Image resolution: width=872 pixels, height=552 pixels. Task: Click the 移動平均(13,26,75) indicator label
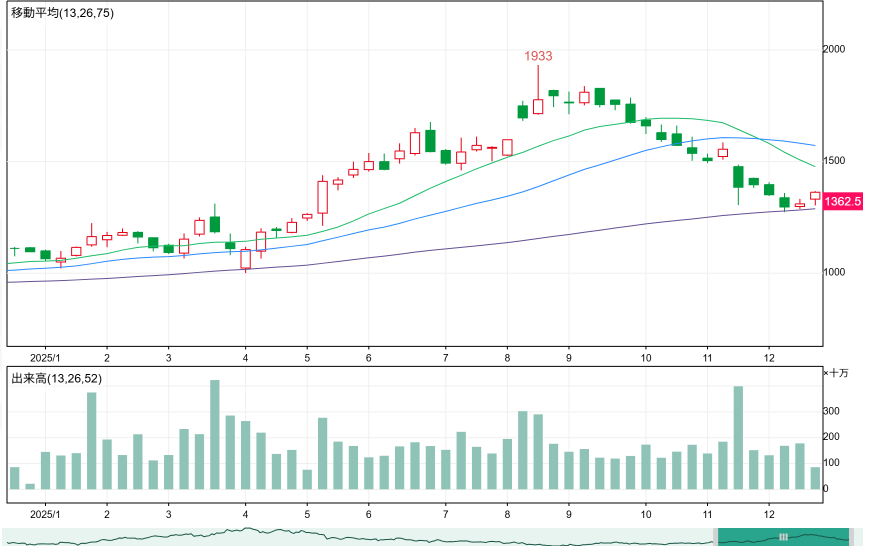coord(62,12)
